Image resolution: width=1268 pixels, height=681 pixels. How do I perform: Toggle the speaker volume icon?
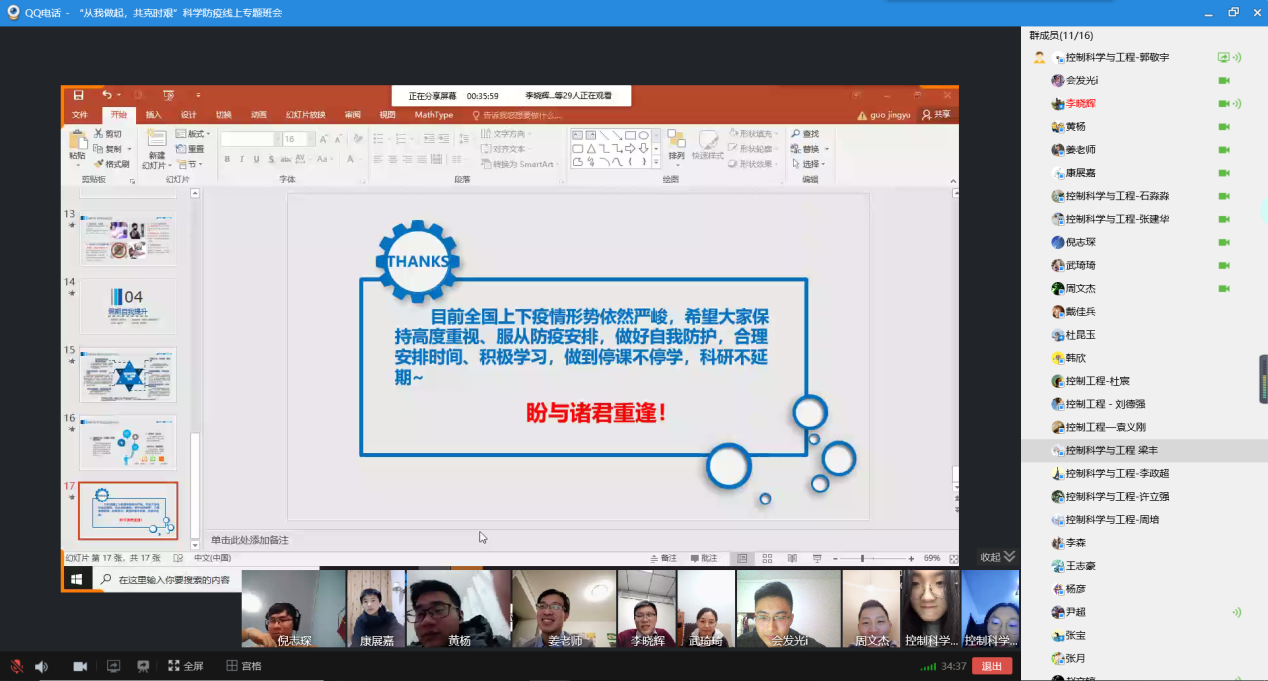click(x=41, y=666)
